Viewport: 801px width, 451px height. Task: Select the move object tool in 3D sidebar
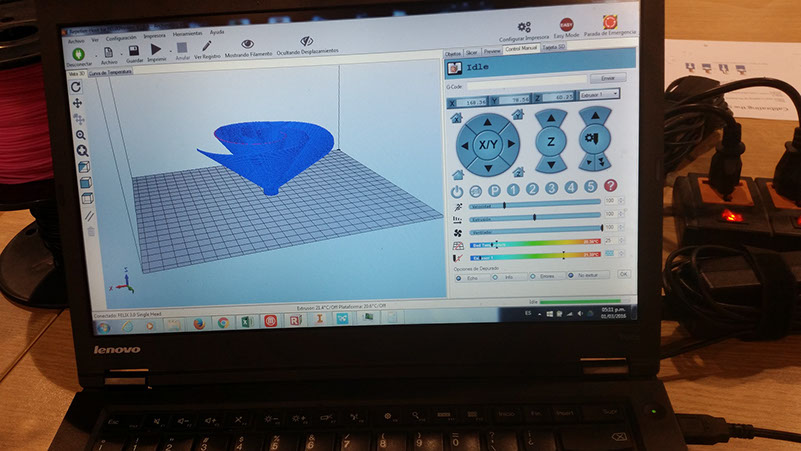coord(79,119)
